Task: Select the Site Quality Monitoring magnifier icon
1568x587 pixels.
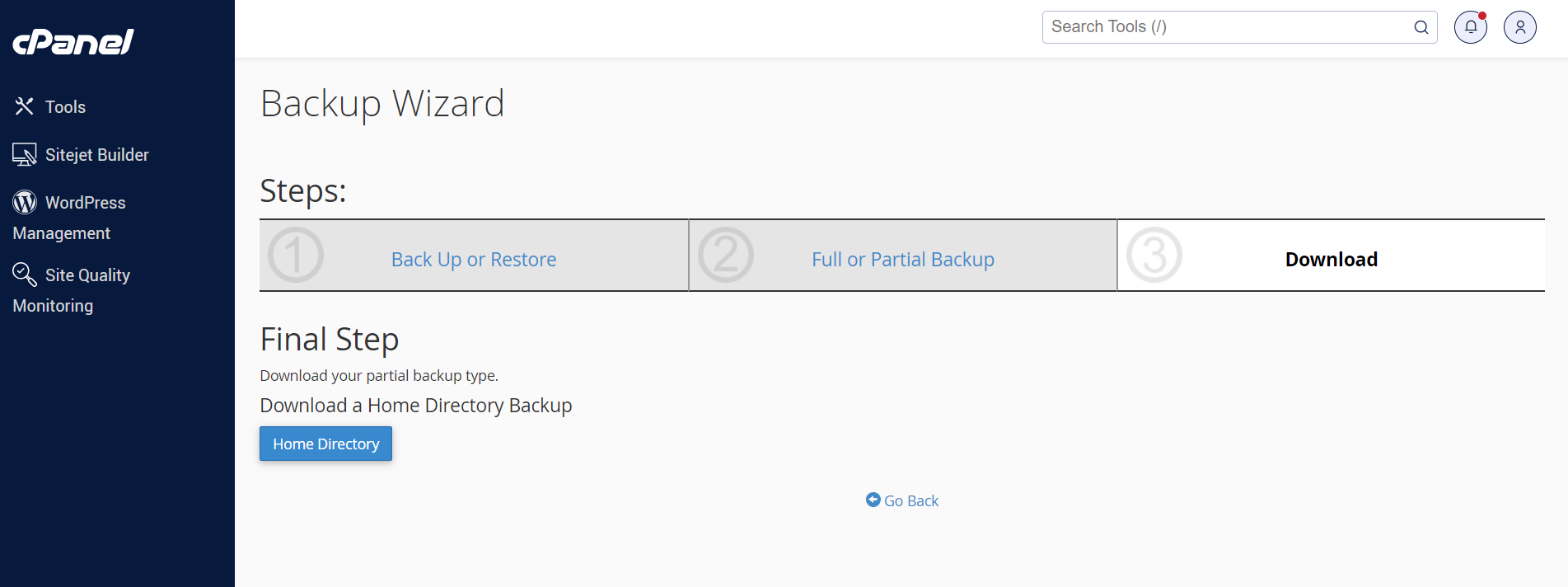Action: tap(23, 274)
